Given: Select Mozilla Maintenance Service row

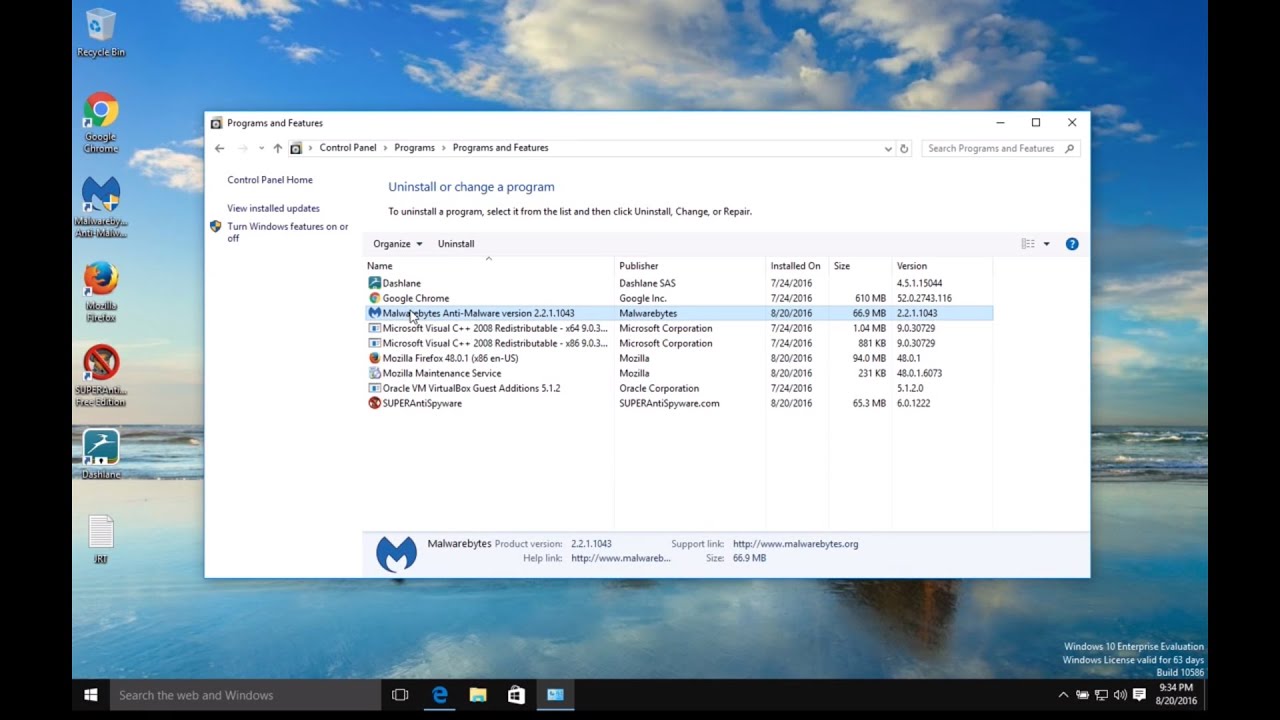Looking at the screenshot, I should tap(679, 373).
